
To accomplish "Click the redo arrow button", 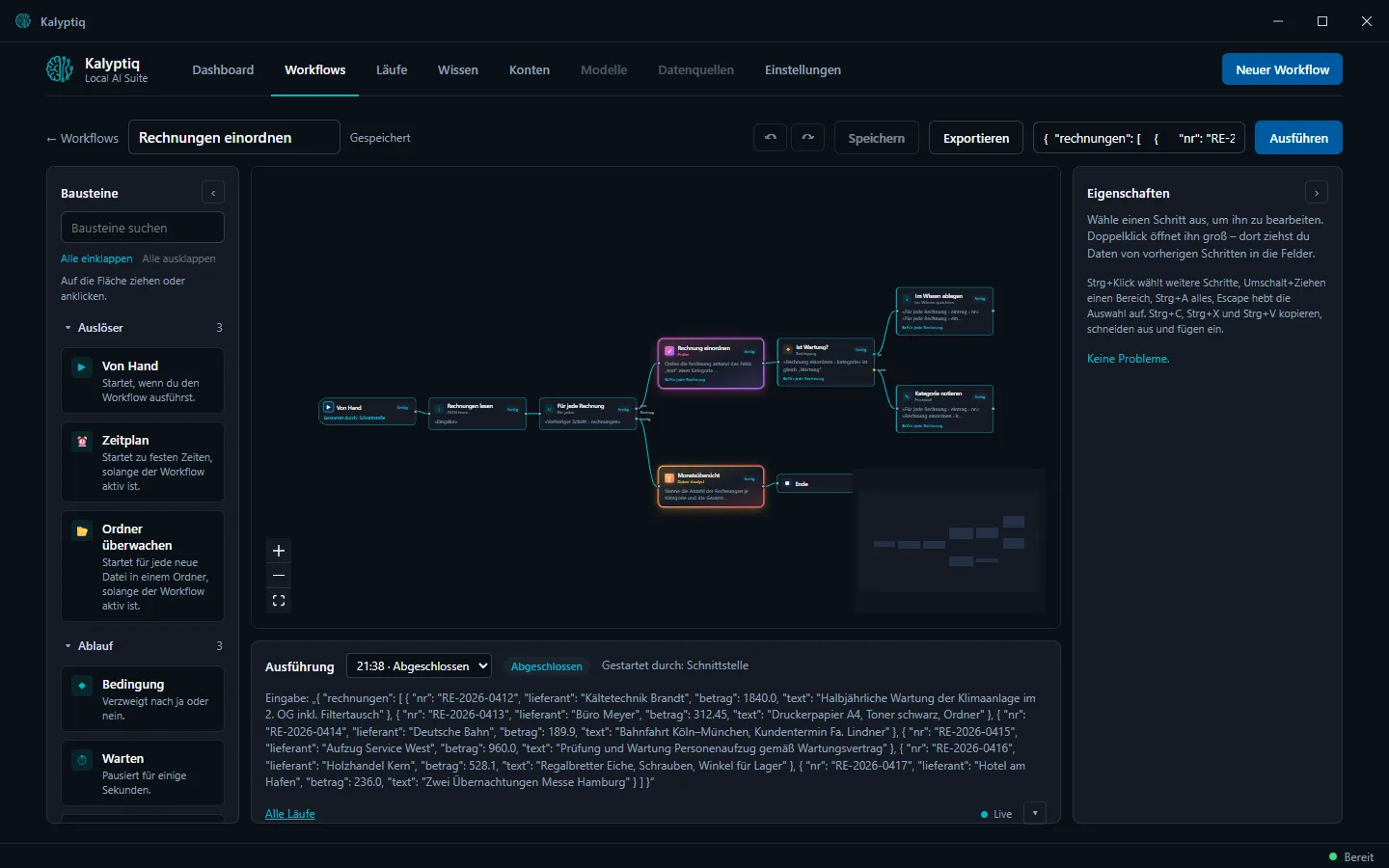I will click(x=807, y=138).
